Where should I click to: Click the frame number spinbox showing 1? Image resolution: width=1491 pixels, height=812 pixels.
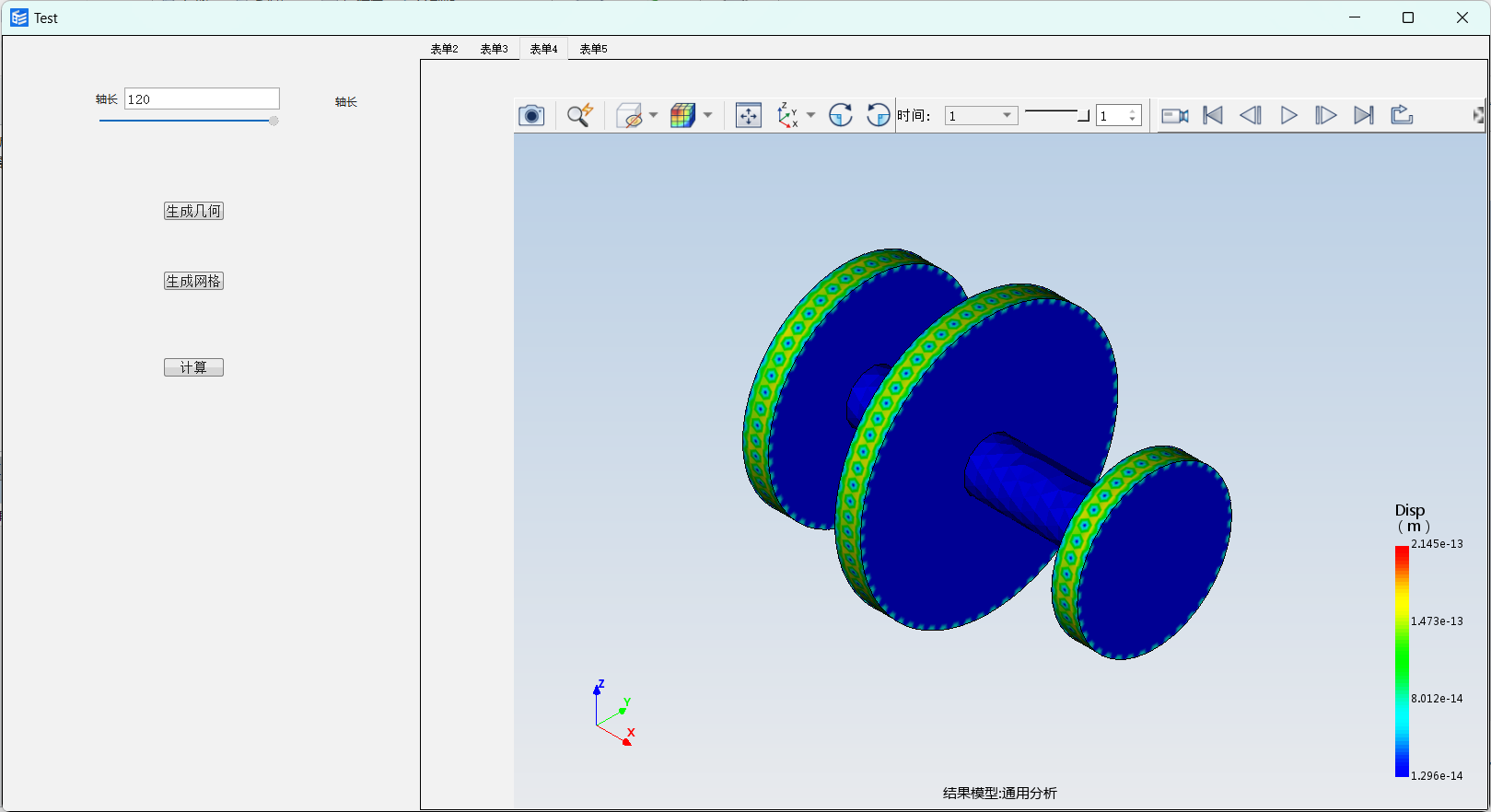coord(1119,115)
